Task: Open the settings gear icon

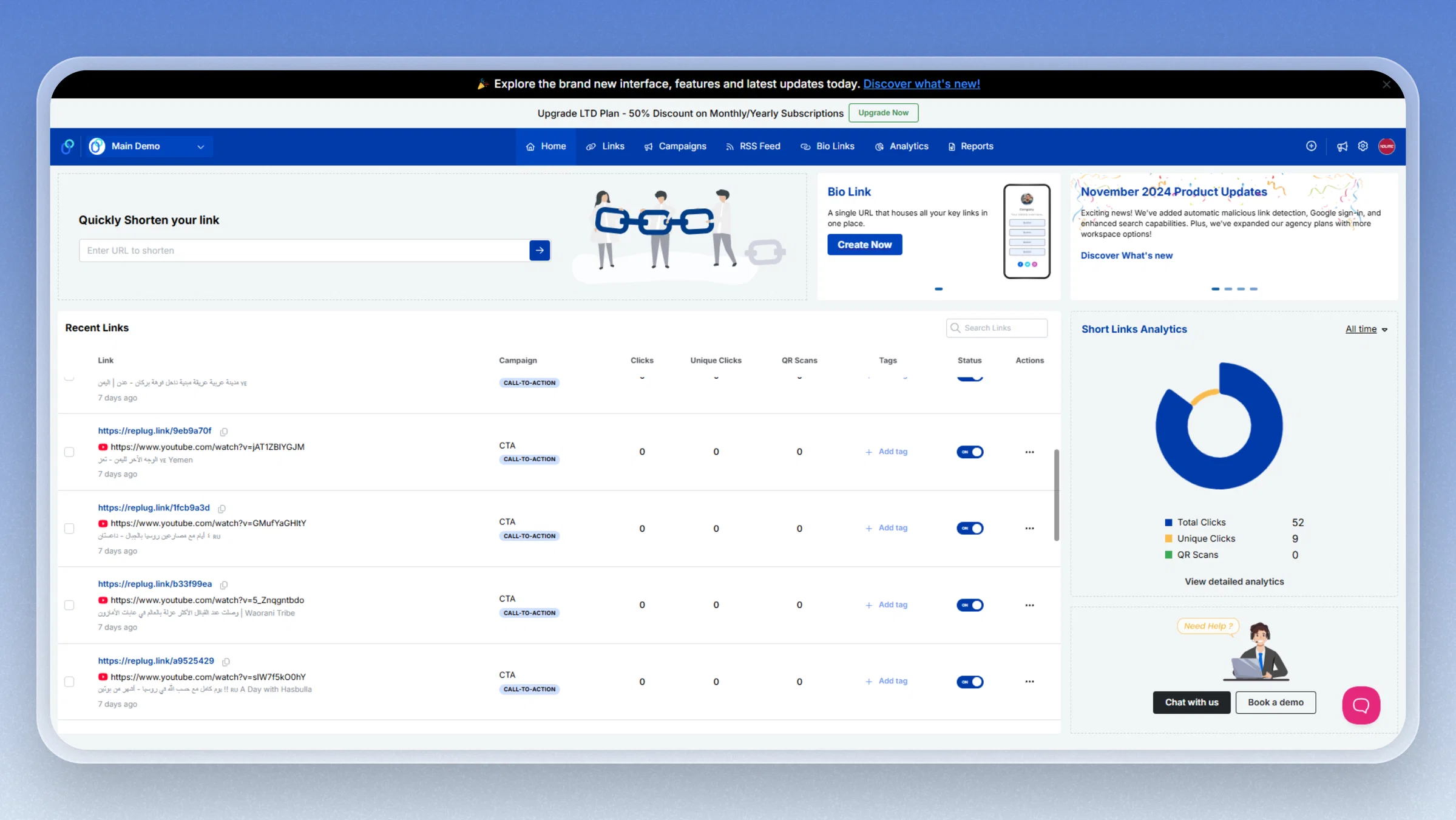Action: (x=1363, y=146)
